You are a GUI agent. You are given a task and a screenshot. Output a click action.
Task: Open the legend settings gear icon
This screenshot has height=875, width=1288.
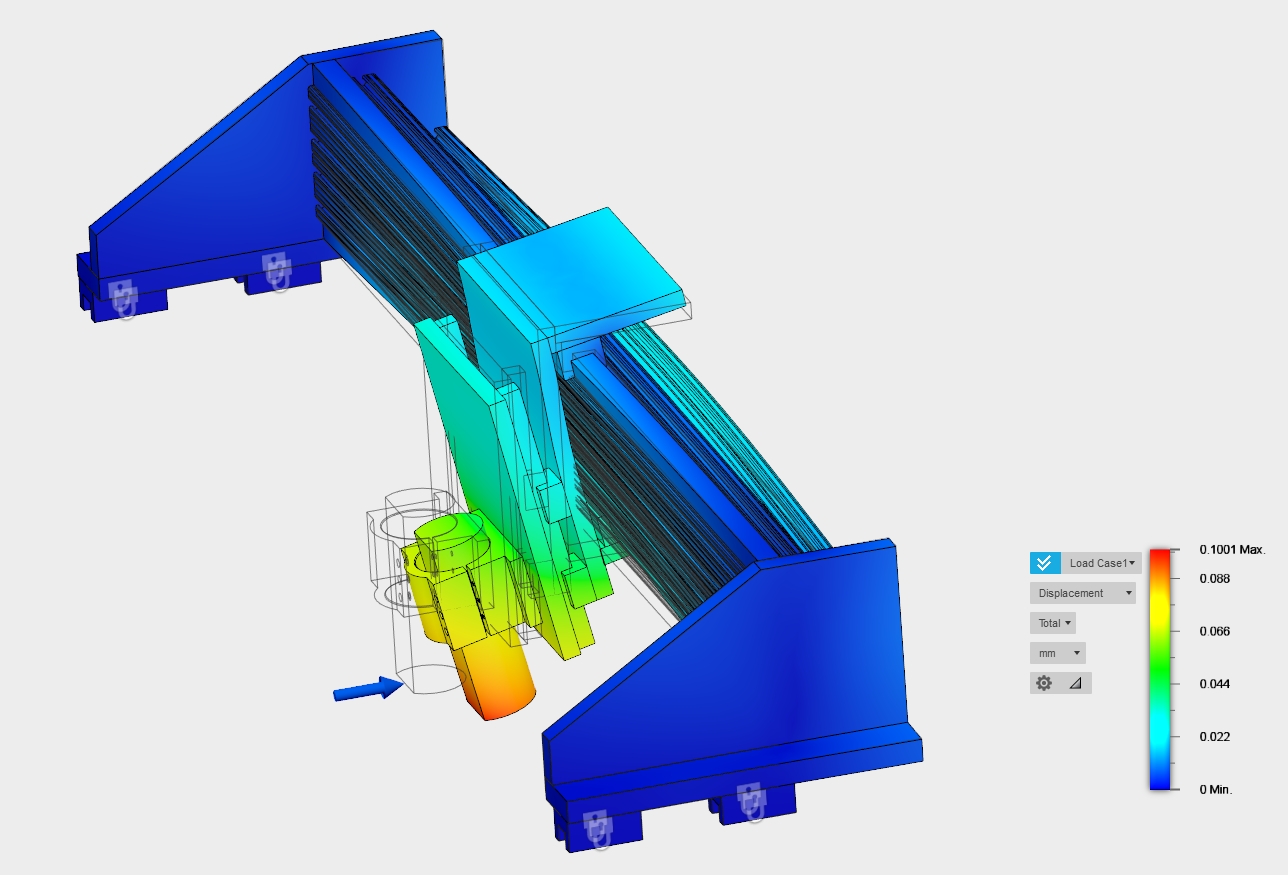click(1044, 683)
